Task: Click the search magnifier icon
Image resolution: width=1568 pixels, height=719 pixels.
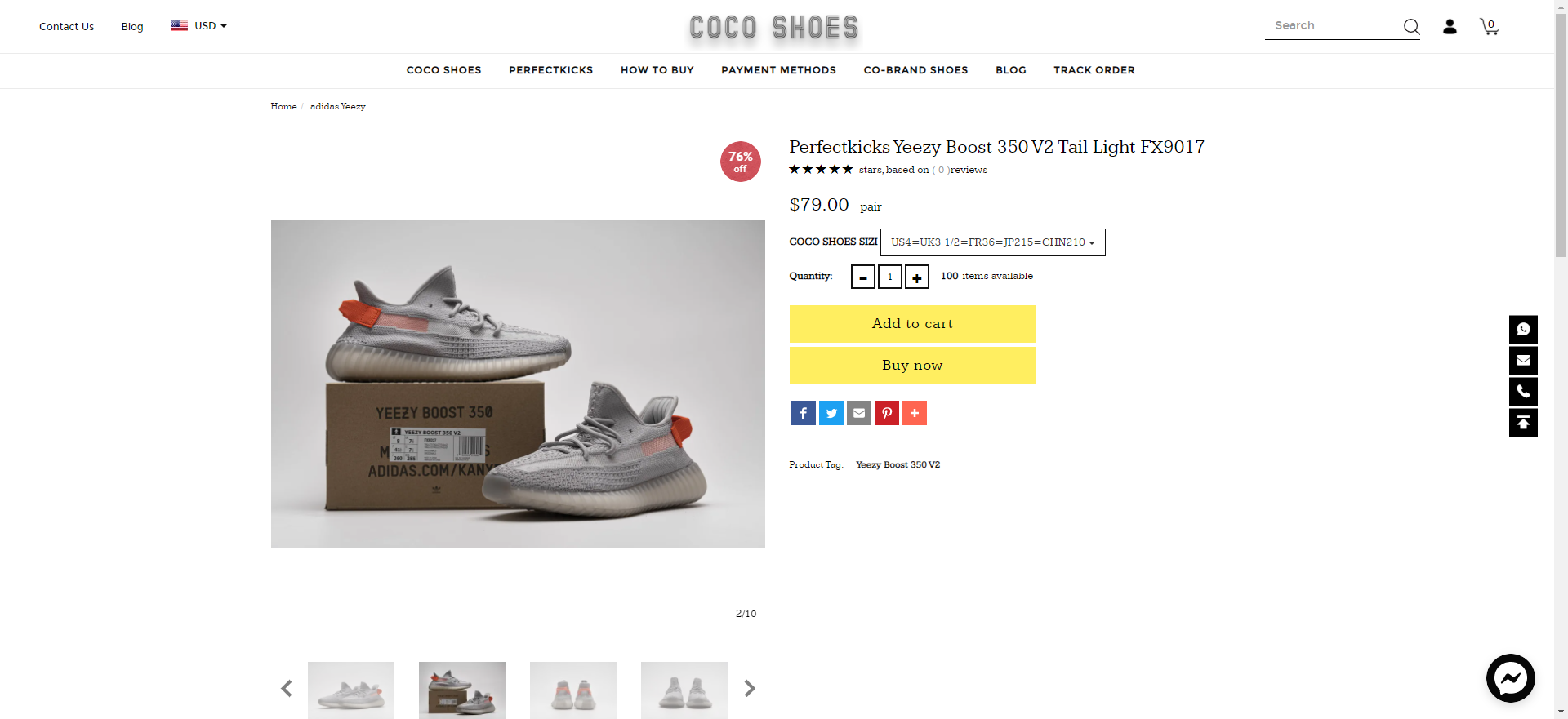Action: pyautogui.click(x=1411, y=27)
